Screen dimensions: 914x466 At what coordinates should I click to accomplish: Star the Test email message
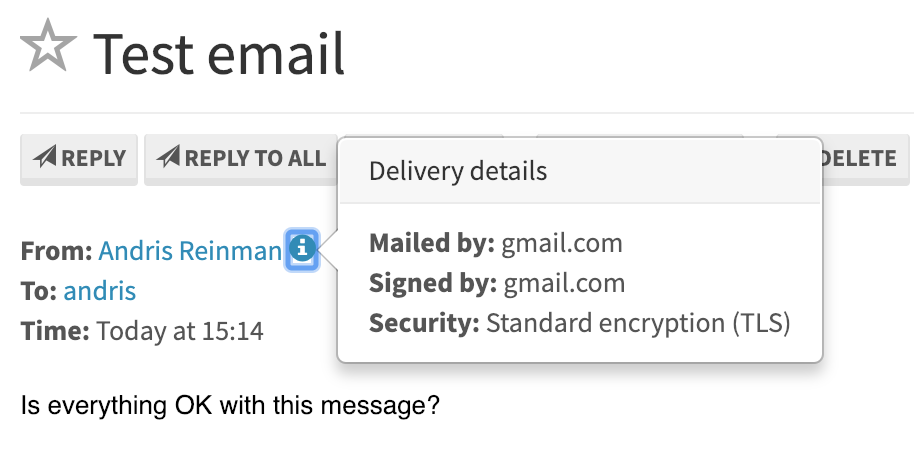tap(48, 45)
